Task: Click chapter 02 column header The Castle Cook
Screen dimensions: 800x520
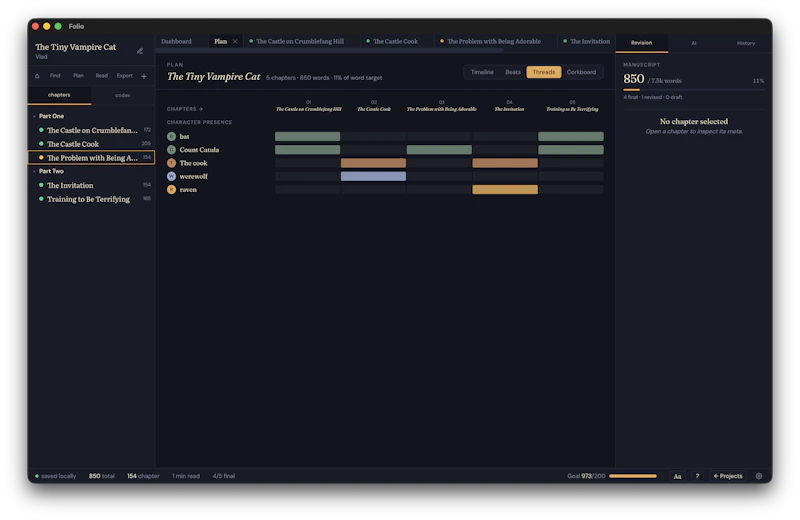Action: 374,106
